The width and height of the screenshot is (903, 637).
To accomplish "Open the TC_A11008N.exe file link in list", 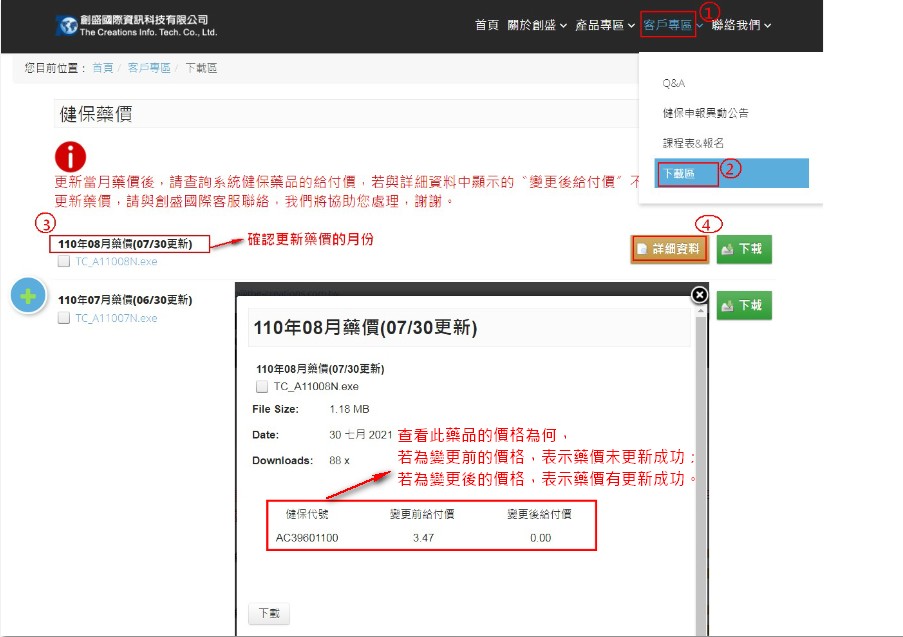I will coord(116,261).
